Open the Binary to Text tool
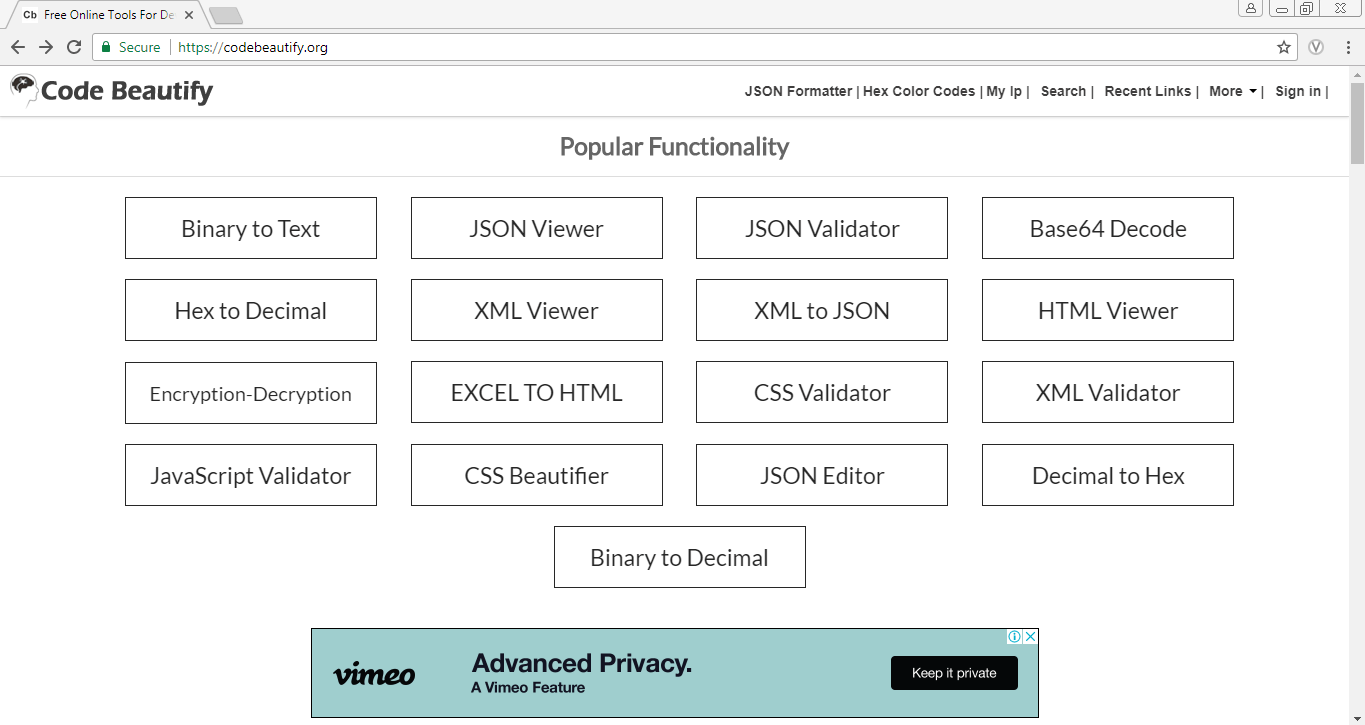 click(251, 228)
